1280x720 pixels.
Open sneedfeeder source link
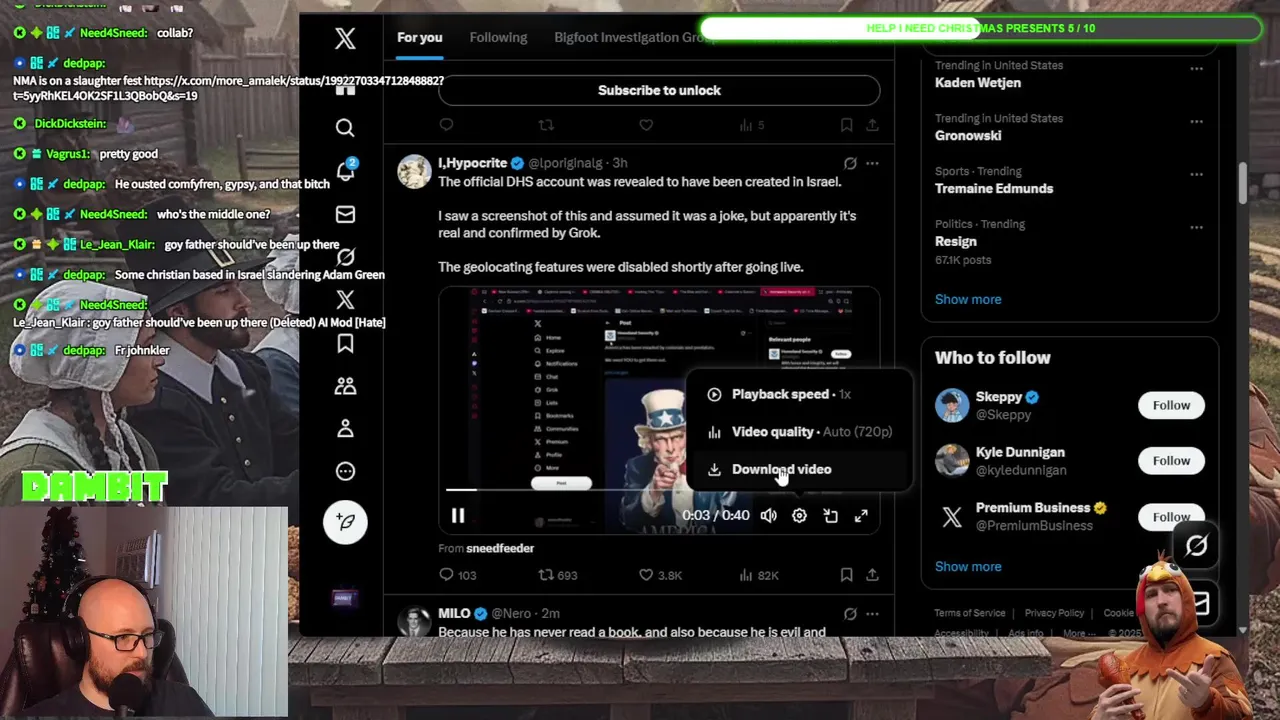pos(500,548)
